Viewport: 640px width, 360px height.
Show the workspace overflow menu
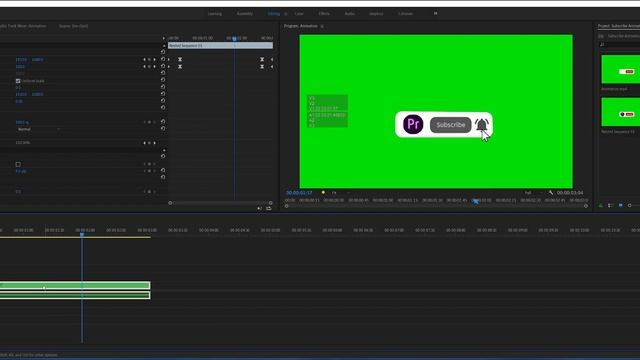tap(436, 13)
